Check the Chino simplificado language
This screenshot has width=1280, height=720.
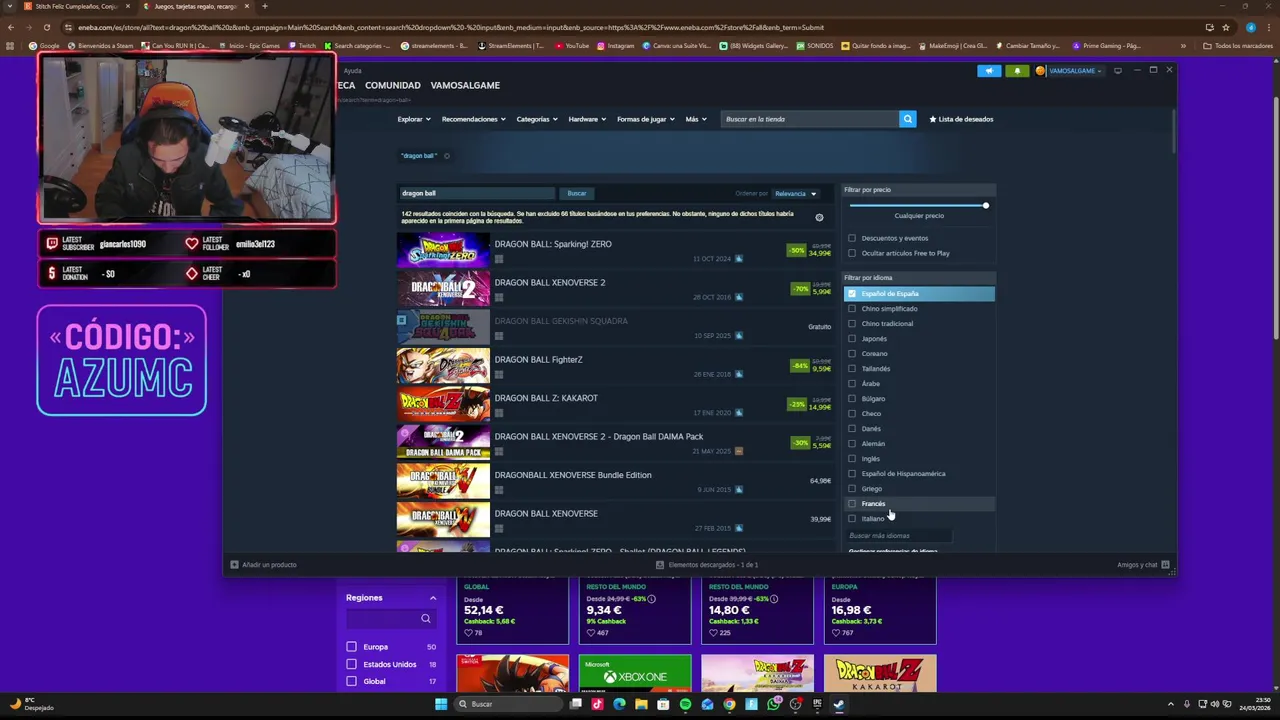(x=852, y=308)
